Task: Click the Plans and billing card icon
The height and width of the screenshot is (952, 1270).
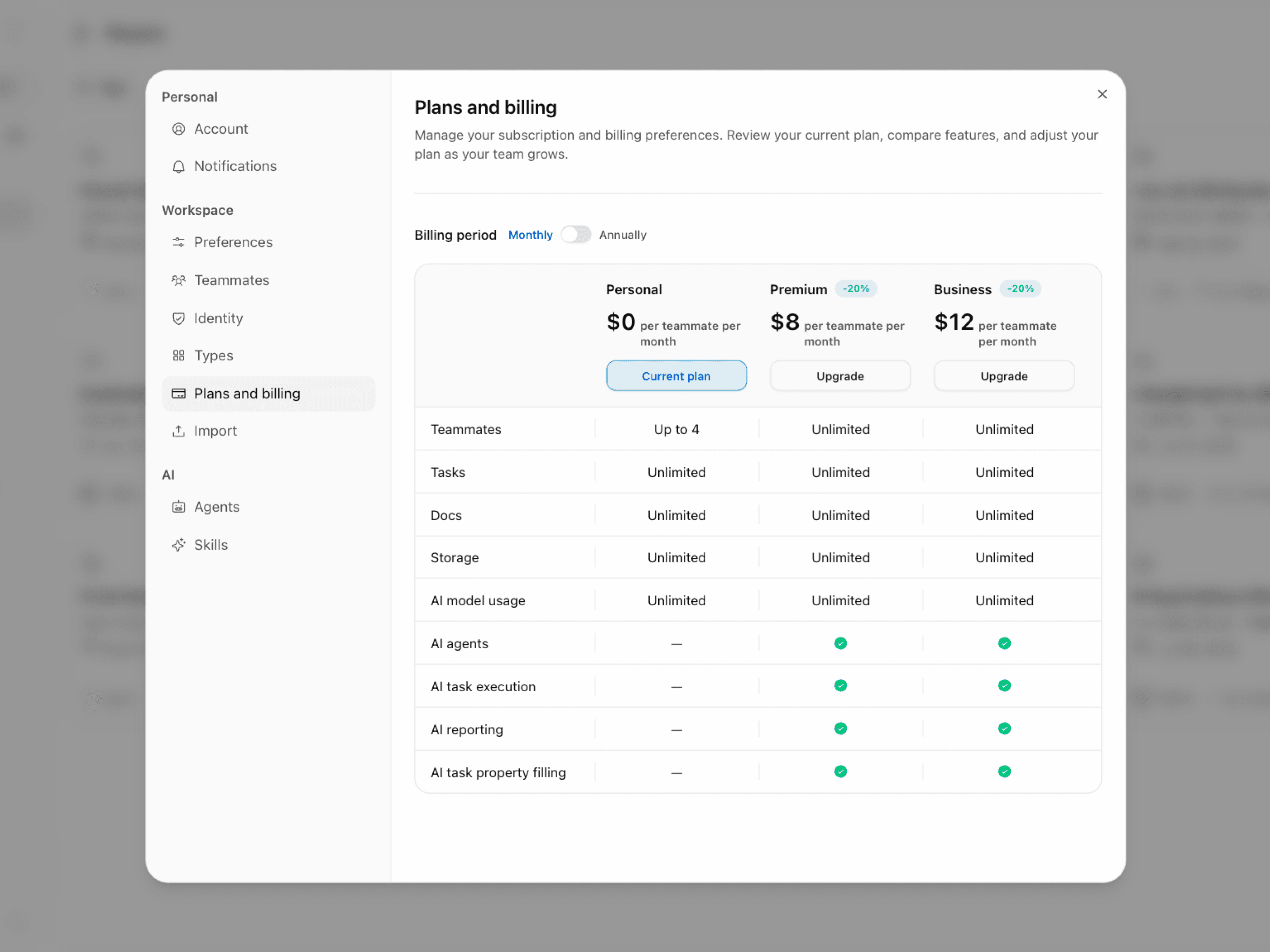Action: [x=179, y=394]
